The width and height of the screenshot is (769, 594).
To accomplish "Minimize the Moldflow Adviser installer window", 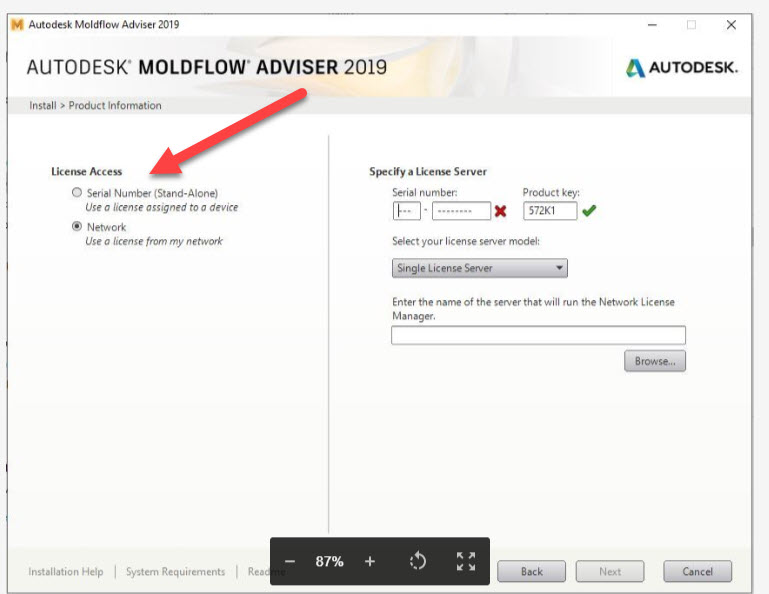I will 652,25.
